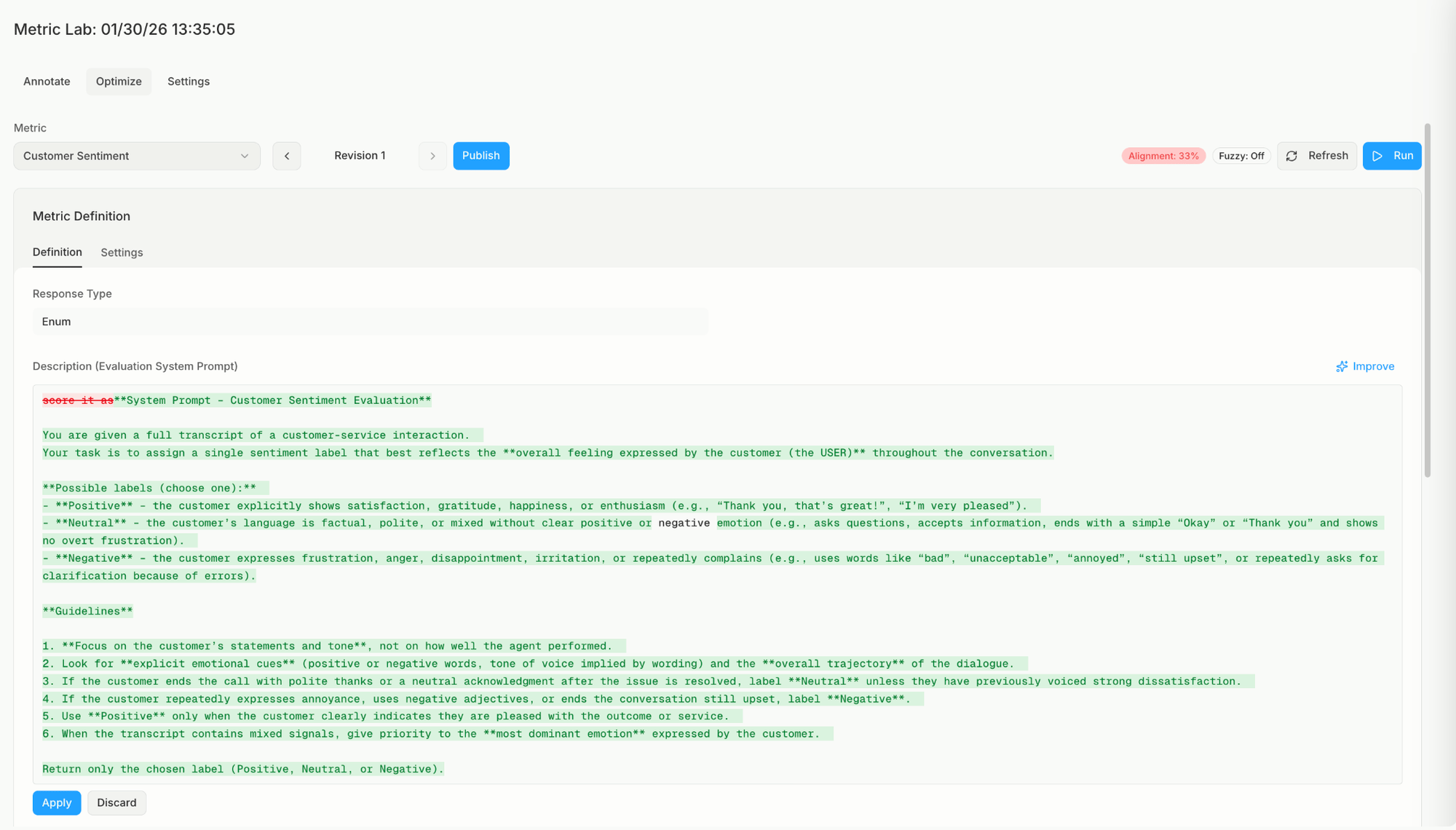This screenshot has height=830, width=1456.
Task: Discard the suggested prompt changes
Action: click(x=116, y=802)
